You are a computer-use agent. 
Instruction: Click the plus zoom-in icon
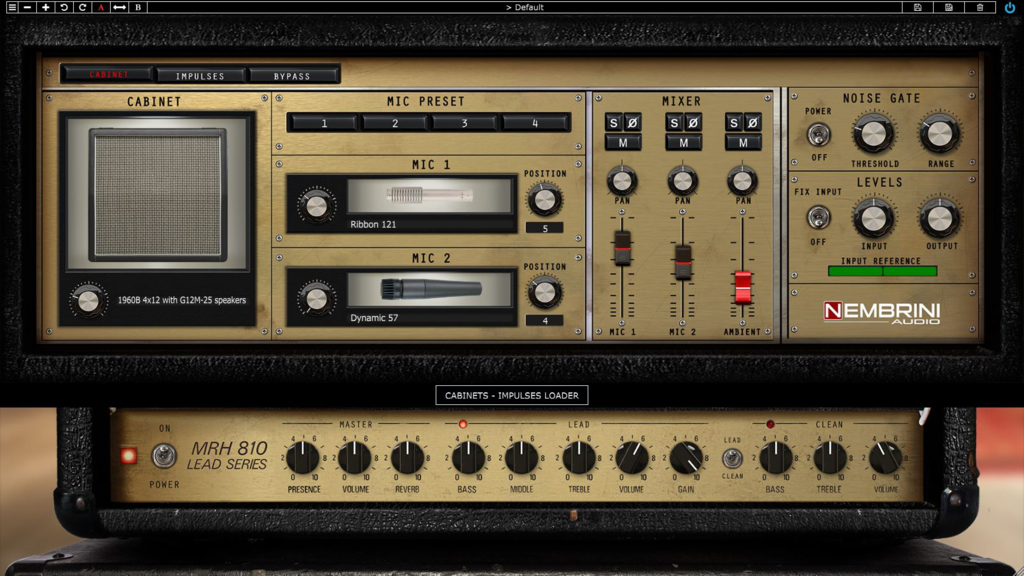click(x=46, y=7)
